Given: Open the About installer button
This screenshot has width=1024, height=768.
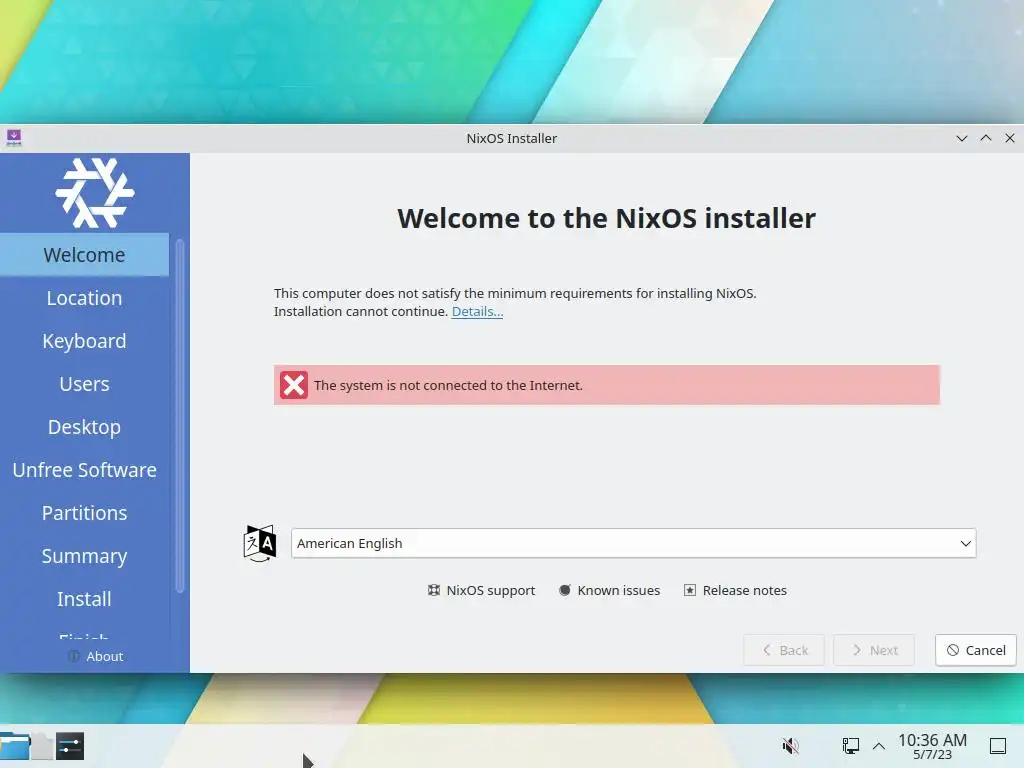Looking at the screenshot, I should coord(95,656).
